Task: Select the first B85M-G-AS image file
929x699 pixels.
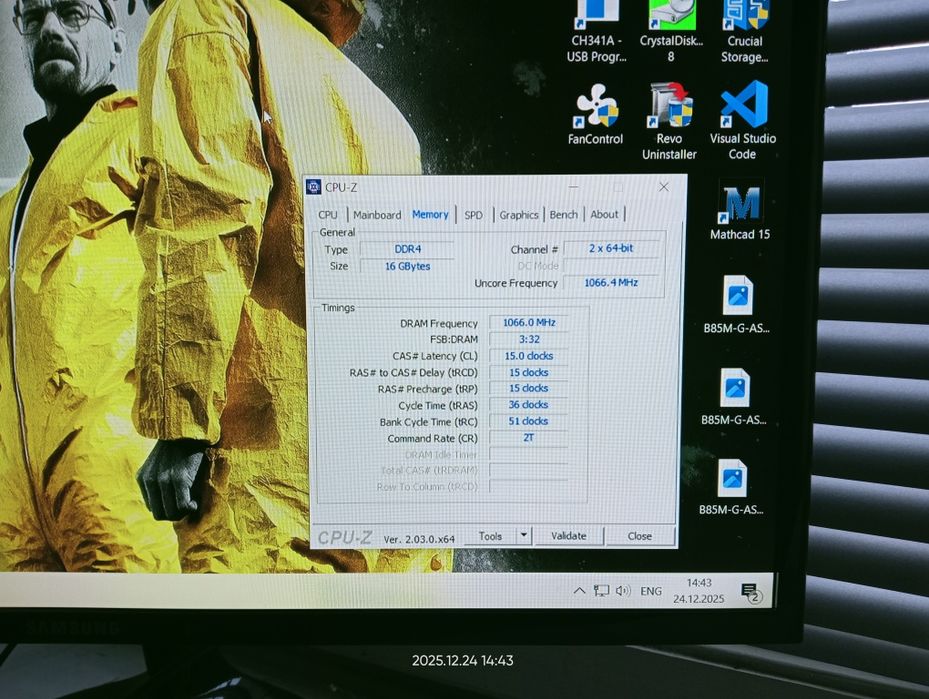Action: [x=736, y=304]
